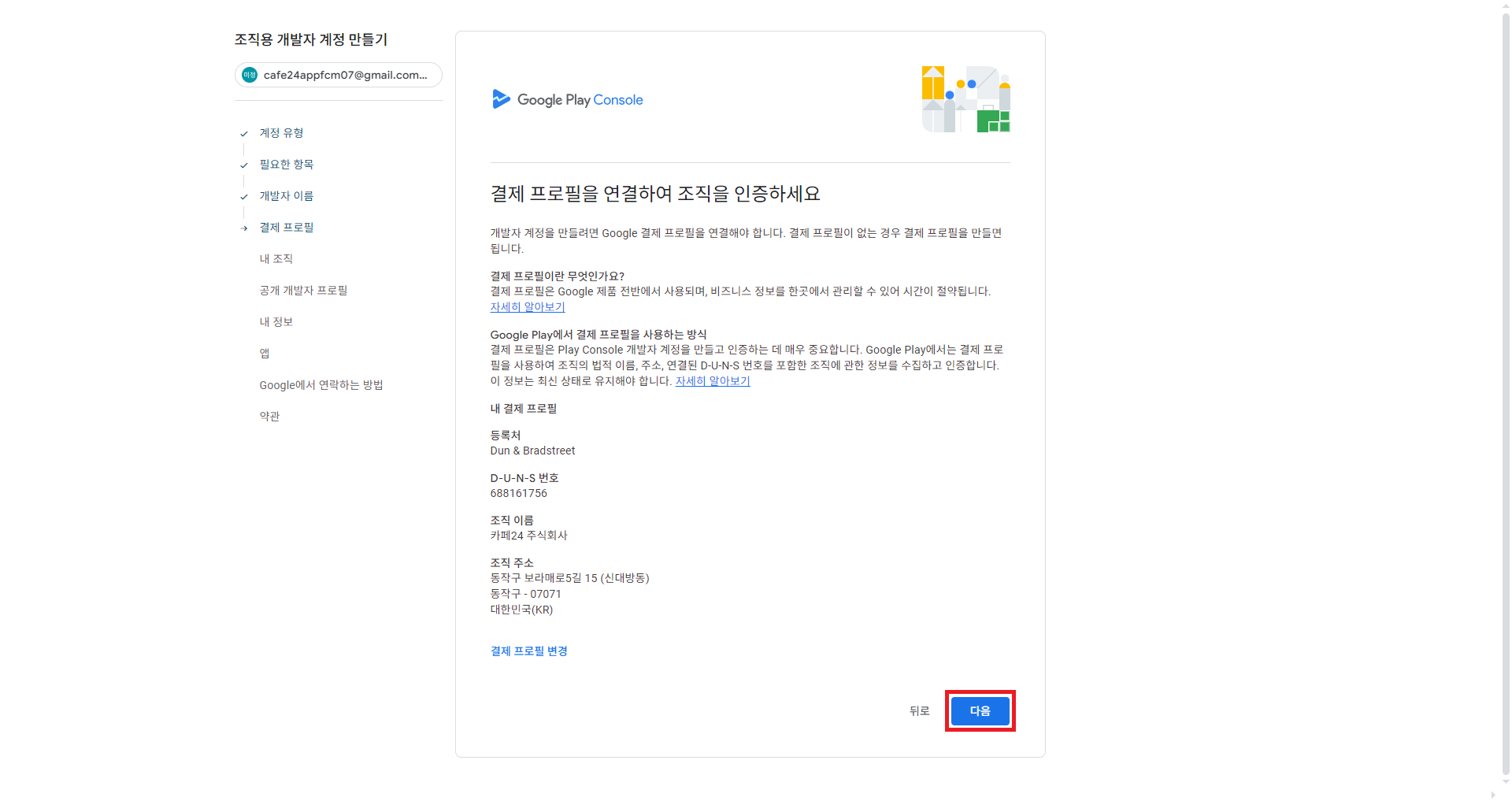Click the account avatar beside cafe24appfcm07 email

coord(250,75)
